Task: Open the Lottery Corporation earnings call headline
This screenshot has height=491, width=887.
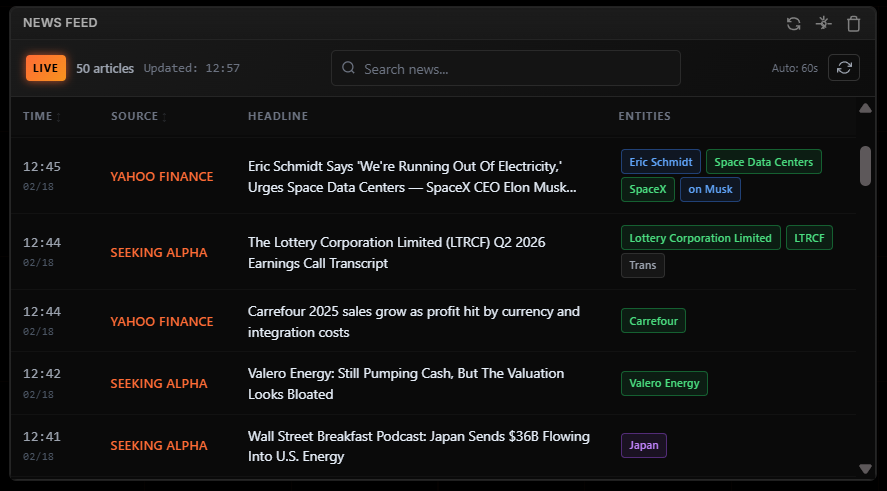Action: [x=397, y=252]
